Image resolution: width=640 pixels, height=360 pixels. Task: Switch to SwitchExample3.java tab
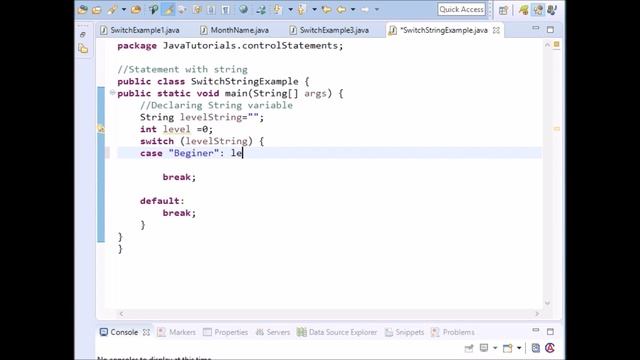329,30
